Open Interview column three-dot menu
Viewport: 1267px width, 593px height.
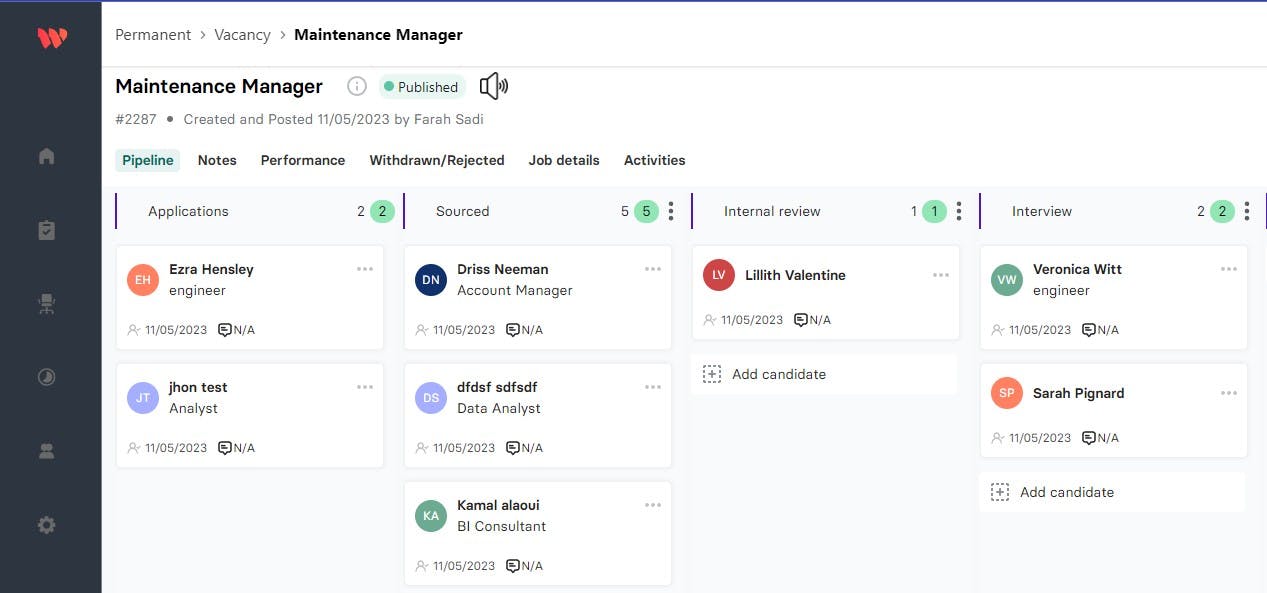pyautogui.click(x=1246, y=211)
